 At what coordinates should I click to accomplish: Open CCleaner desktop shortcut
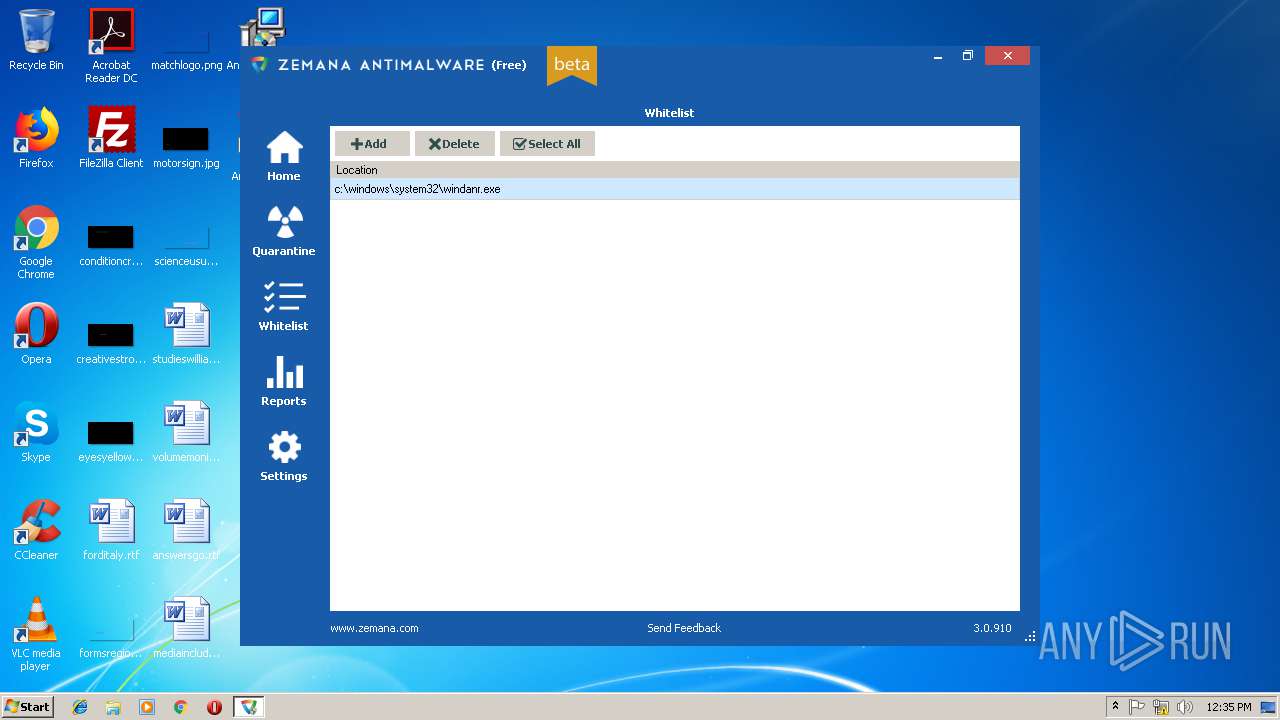pos(36,530)
